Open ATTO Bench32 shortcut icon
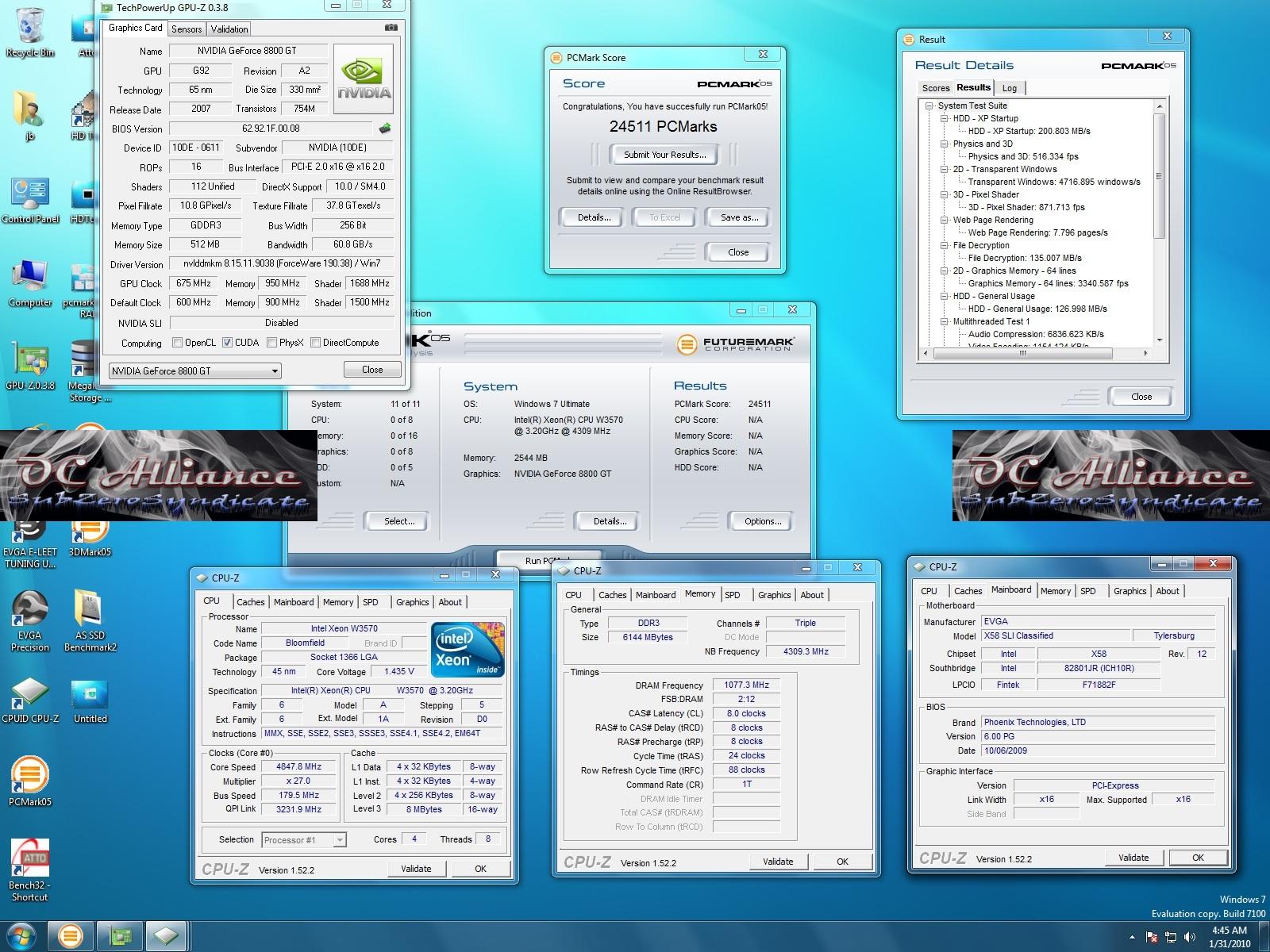 [x=30, y=871]
